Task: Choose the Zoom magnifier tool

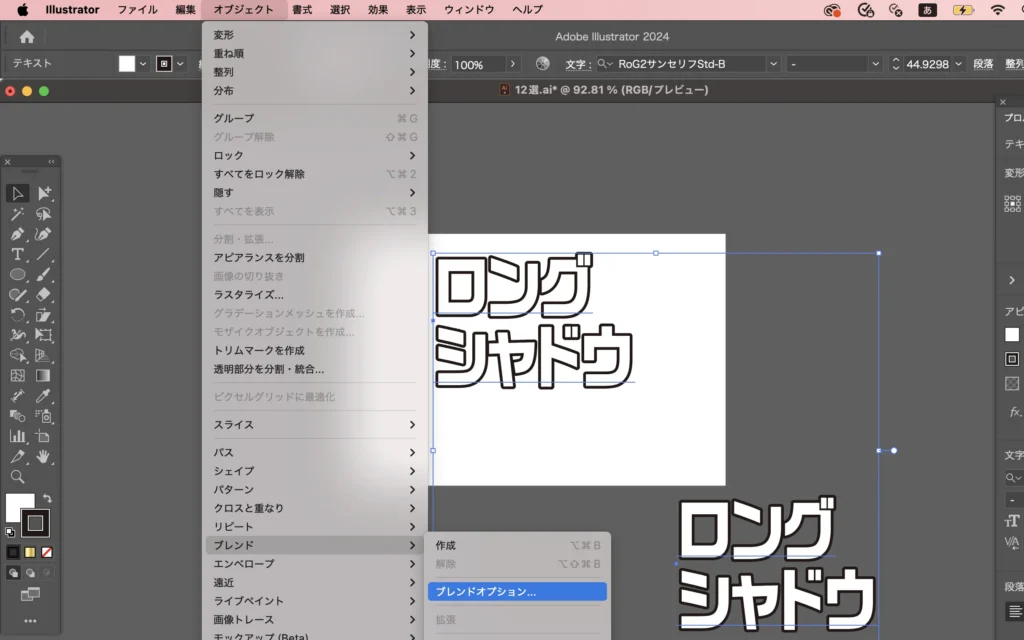Action: [18, 477]
